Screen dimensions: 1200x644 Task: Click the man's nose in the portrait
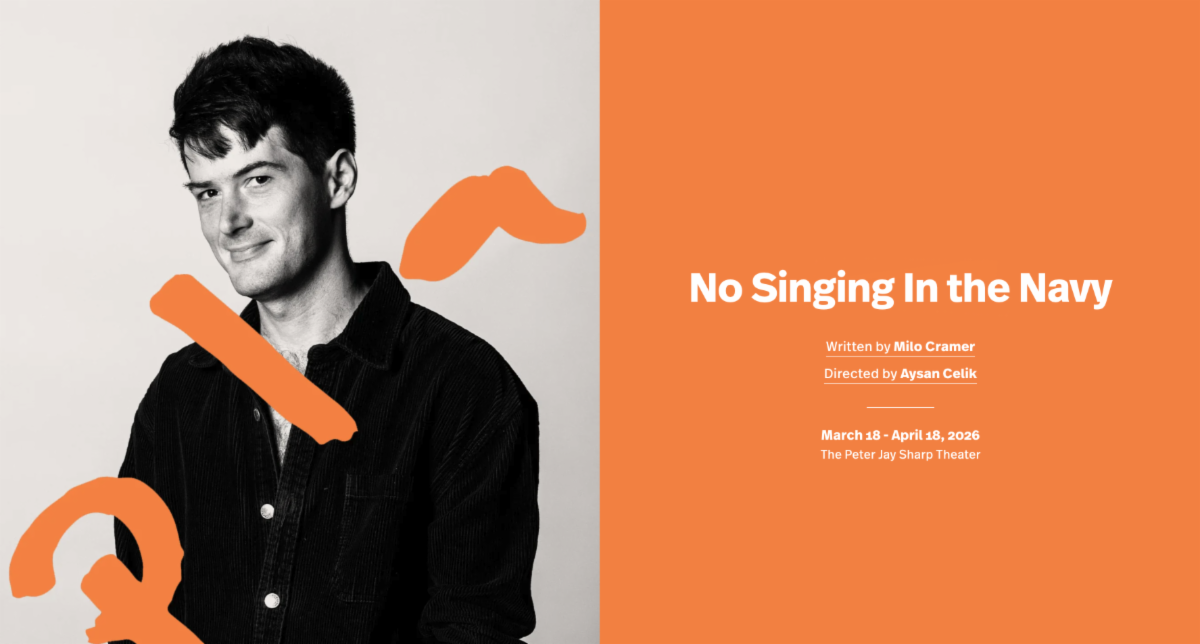[227, 213]
